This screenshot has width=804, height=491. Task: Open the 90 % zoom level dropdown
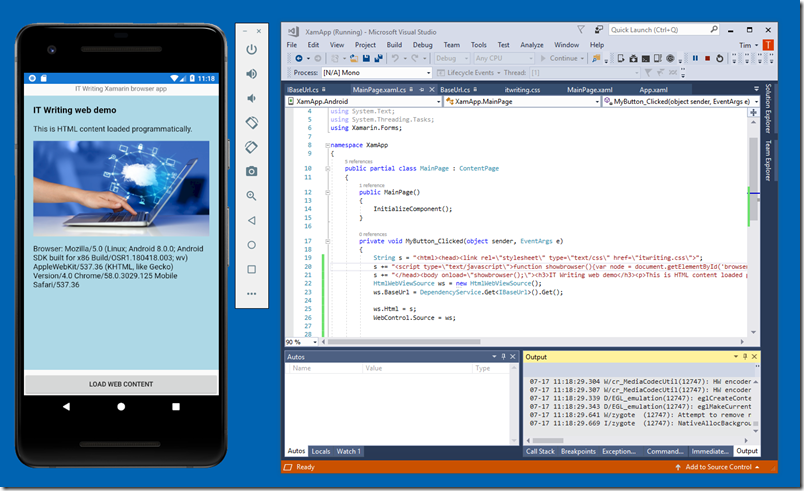pyautogui.click(x=302, y=342)
